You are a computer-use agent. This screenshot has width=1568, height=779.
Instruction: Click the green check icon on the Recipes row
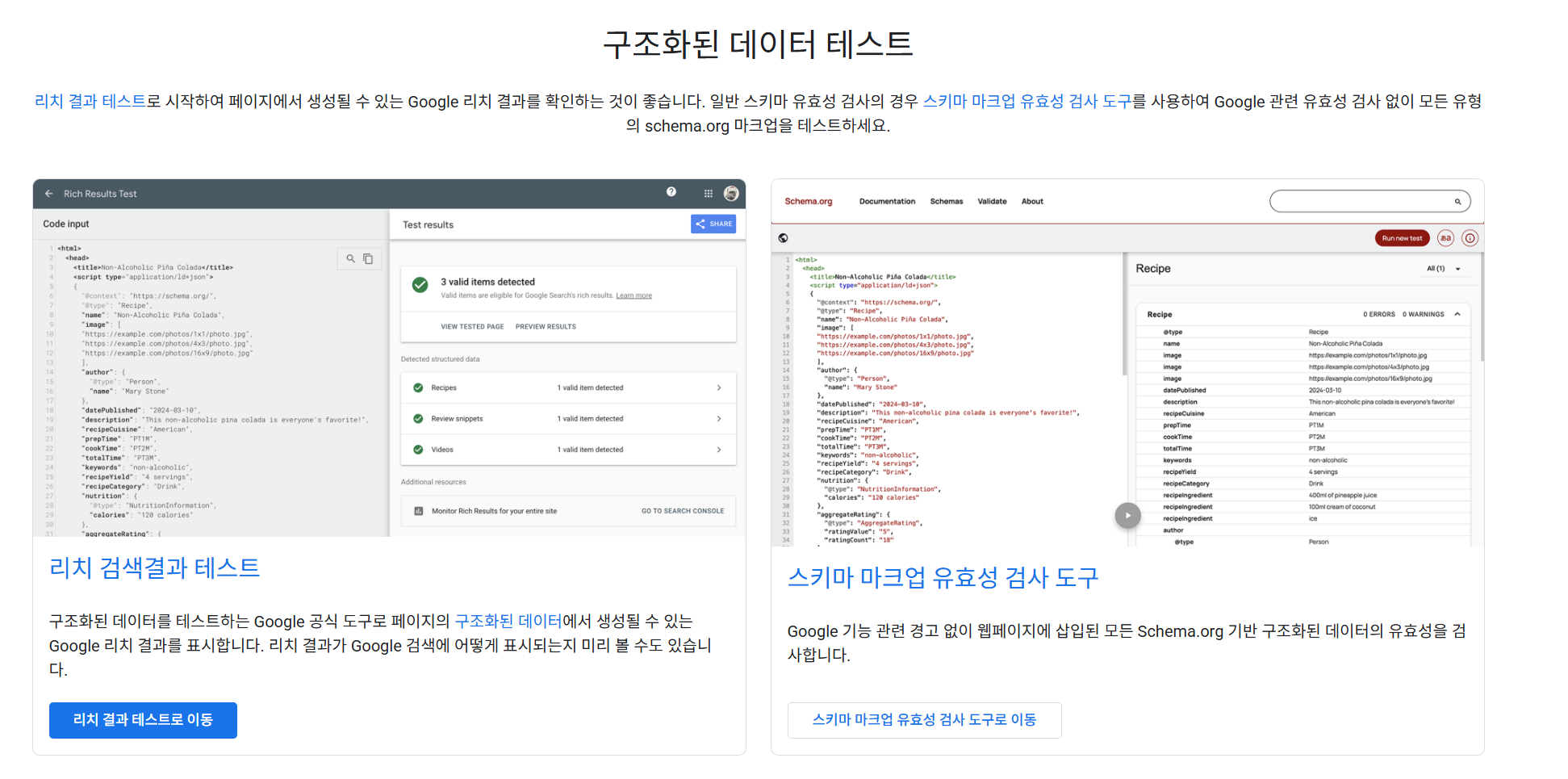click(x=418, y=387)
